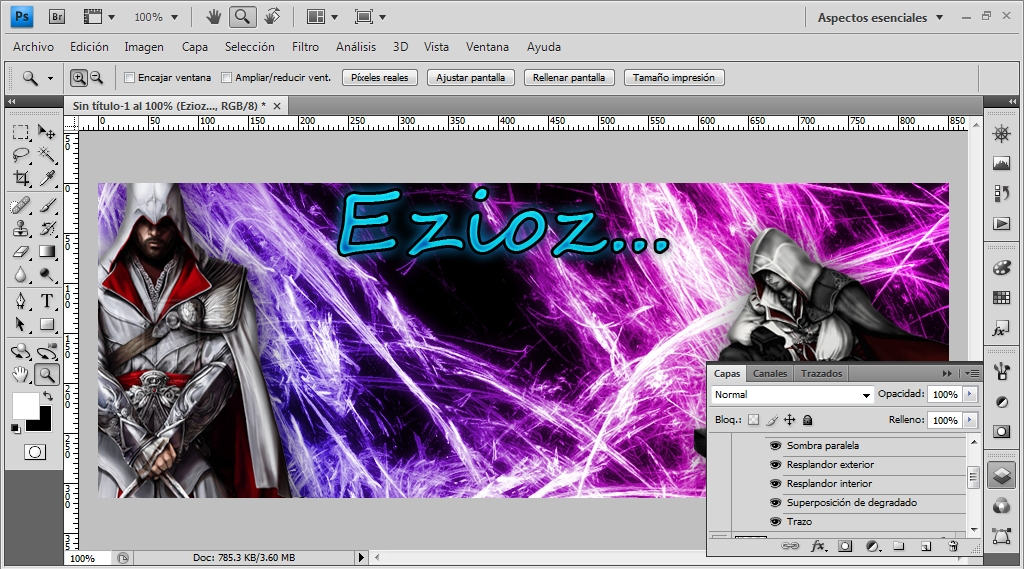Click the Add layer style fx icon
Viewport: 1024px width, 569px height.
818,546
